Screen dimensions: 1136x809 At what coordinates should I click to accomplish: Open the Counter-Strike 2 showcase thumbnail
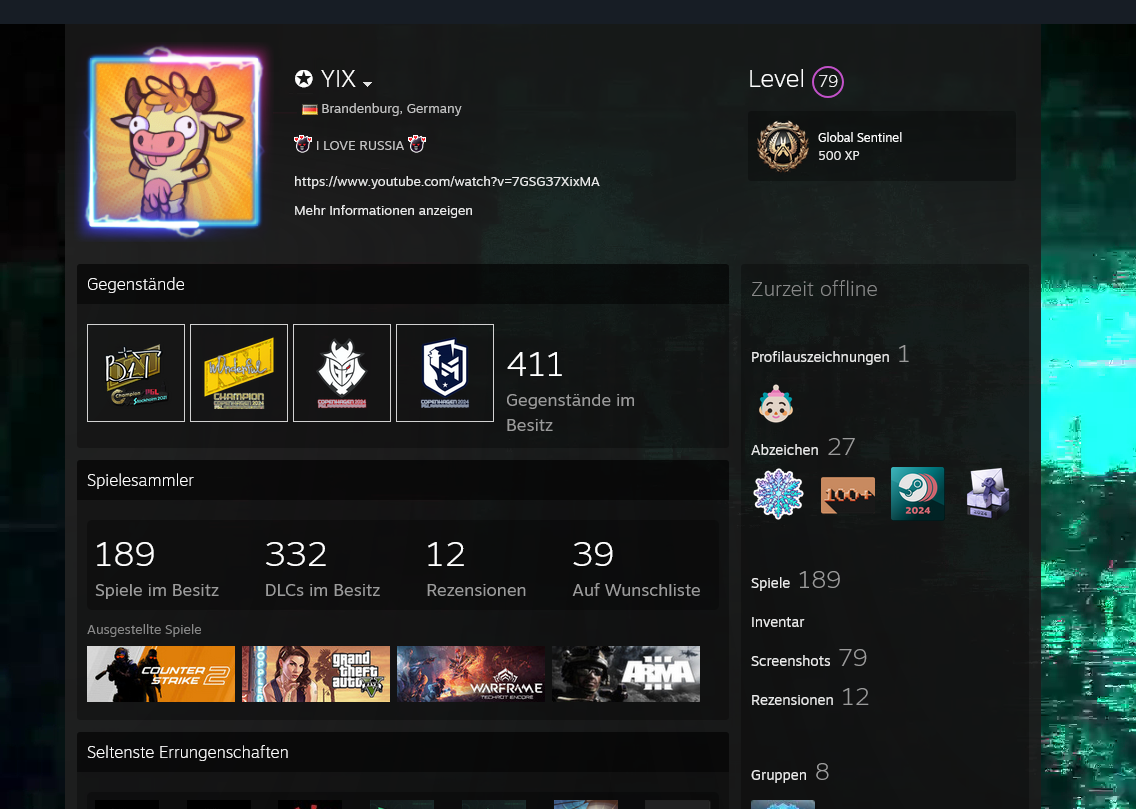click(161, 674)
